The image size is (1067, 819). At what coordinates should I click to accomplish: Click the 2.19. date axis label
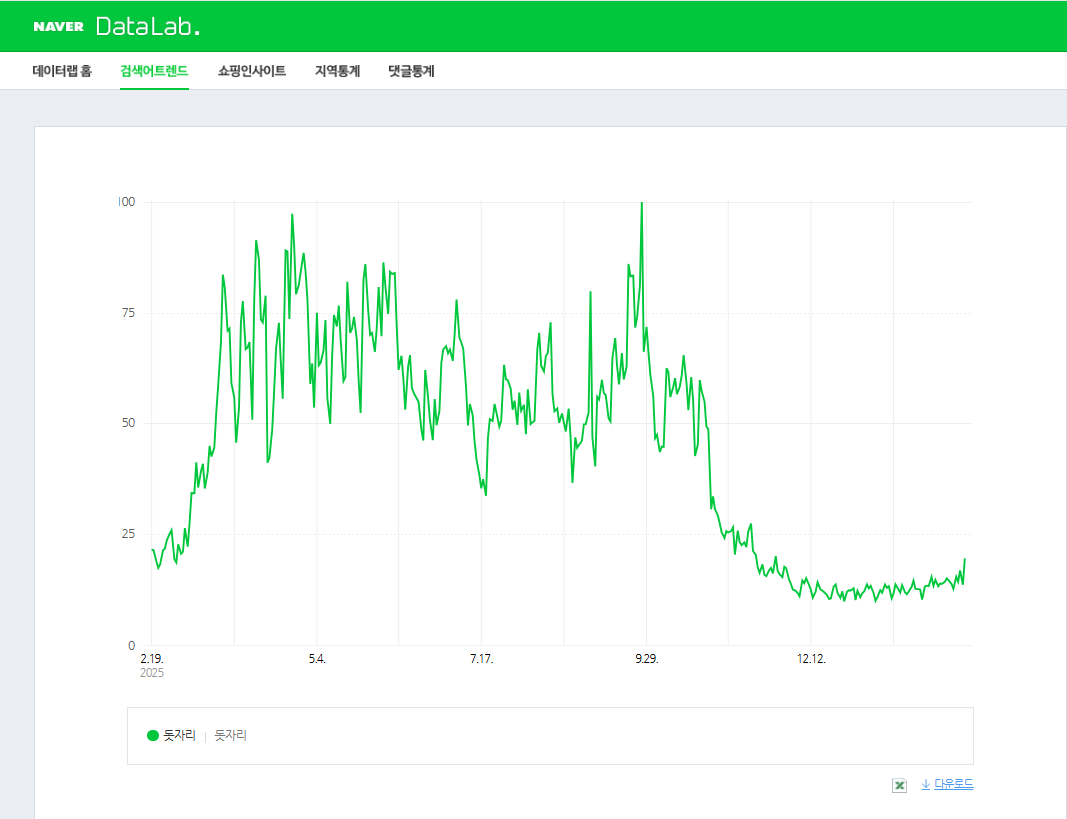152,658
